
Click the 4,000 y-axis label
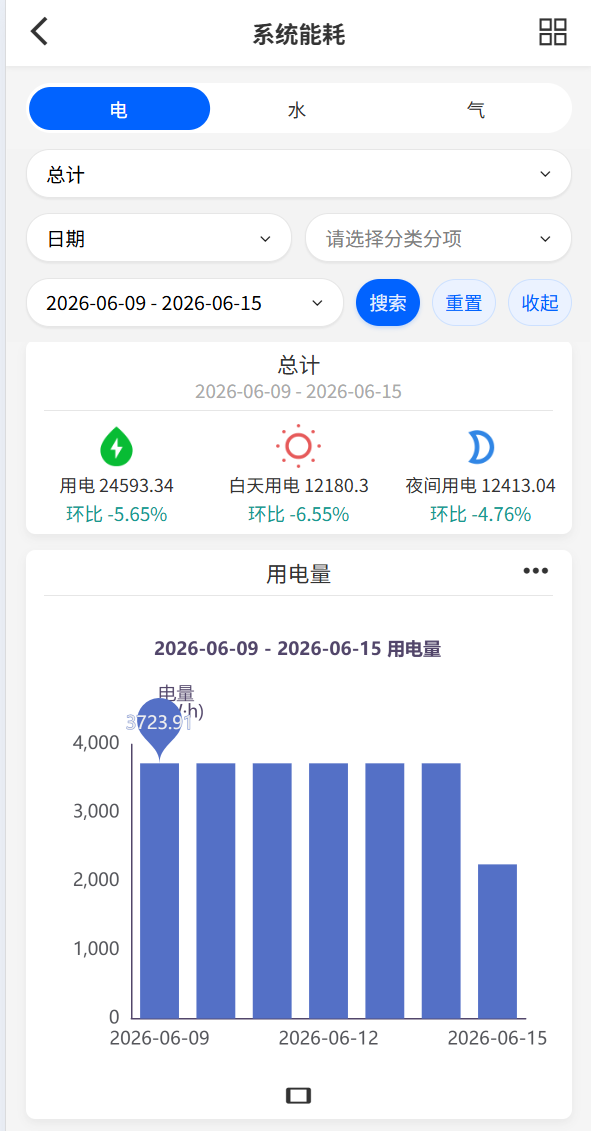point(96,742)
